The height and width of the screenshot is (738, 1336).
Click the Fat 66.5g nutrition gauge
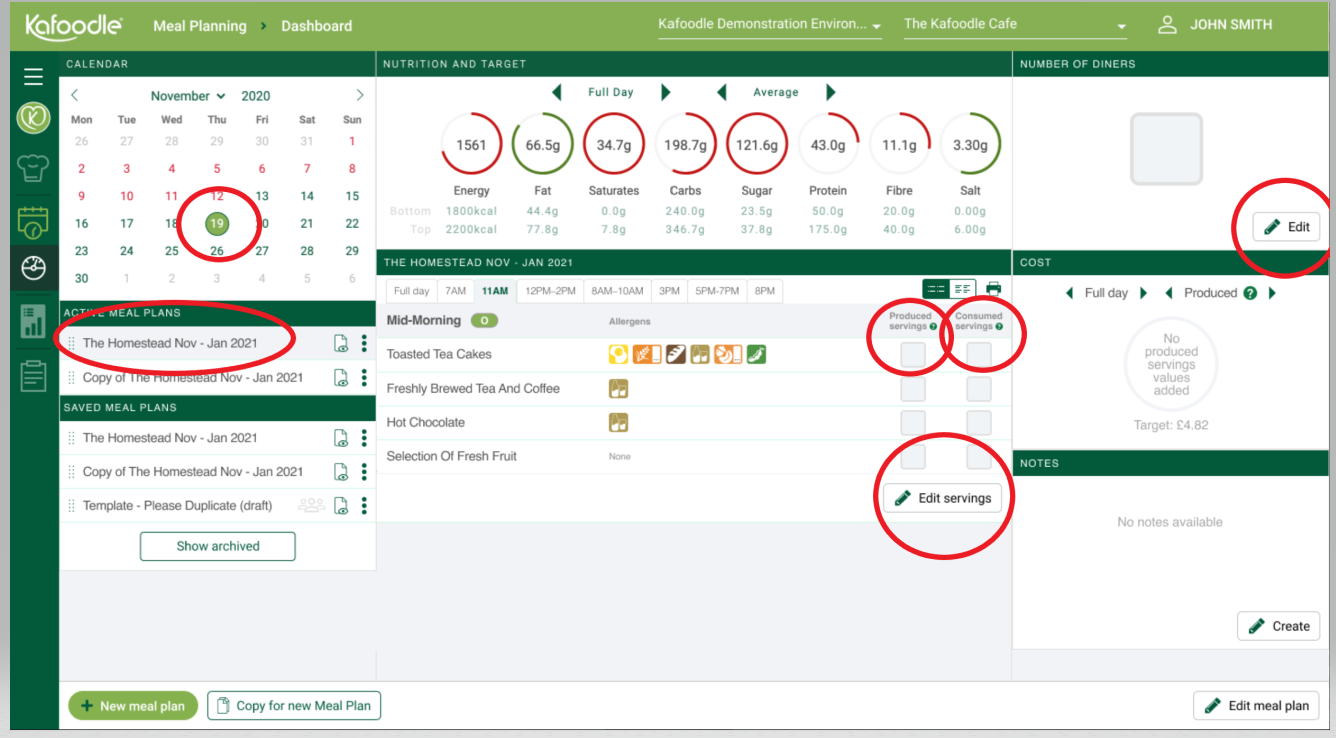point(543,145)
